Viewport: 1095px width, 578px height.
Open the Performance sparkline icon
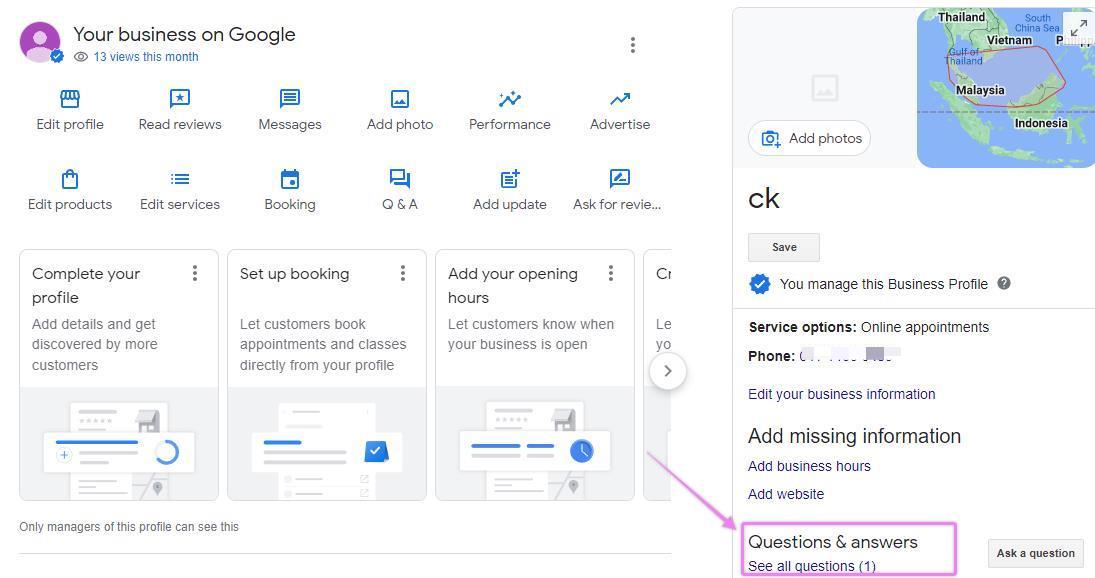coord(510,99)
